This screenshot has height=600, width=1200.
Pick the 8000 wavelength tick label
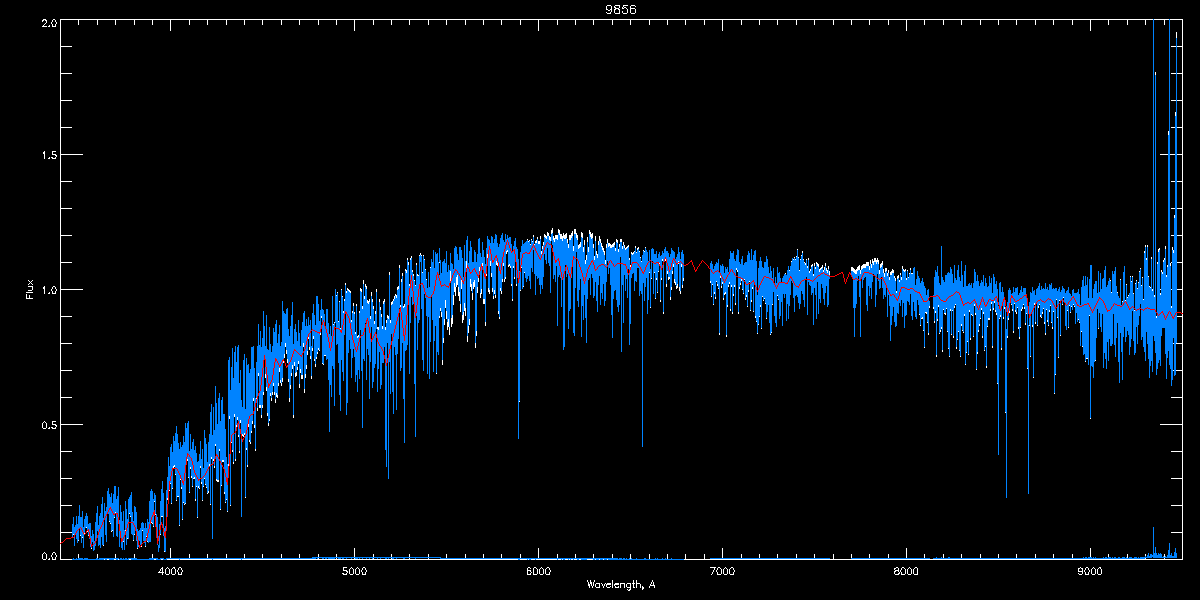point(906,571)
